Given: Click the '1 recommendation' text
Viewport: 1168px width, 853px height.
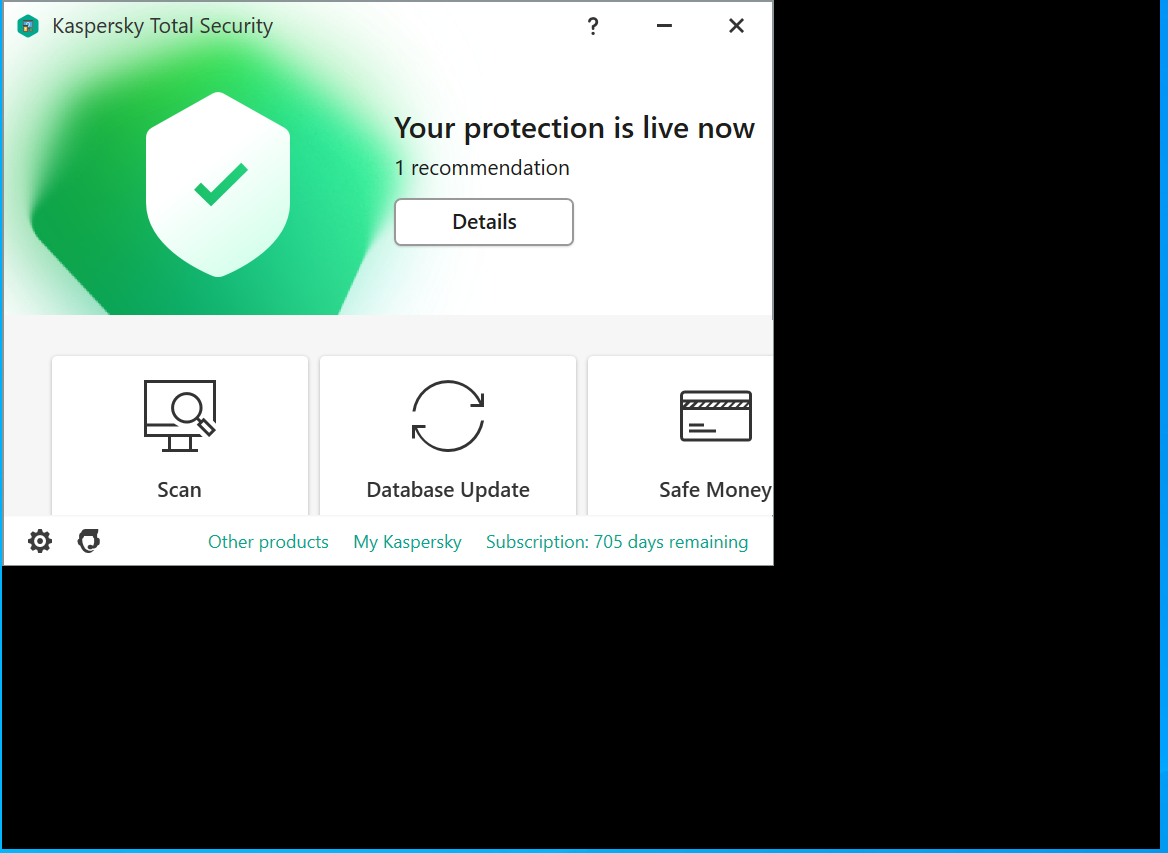Looking at the screenshot, I should point(482,168).
